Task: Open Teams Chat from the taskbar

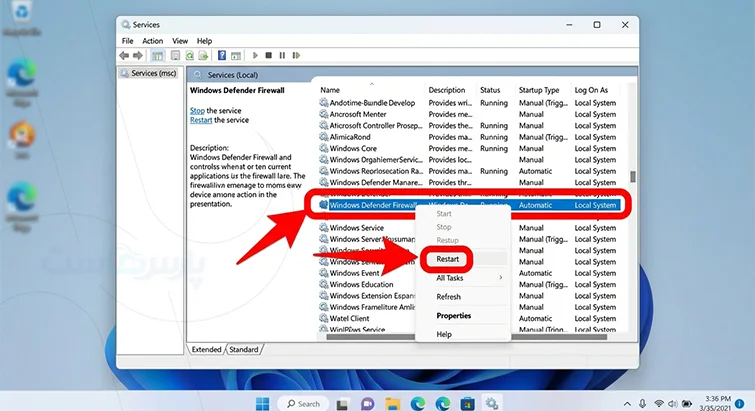Action: point(367,404)
